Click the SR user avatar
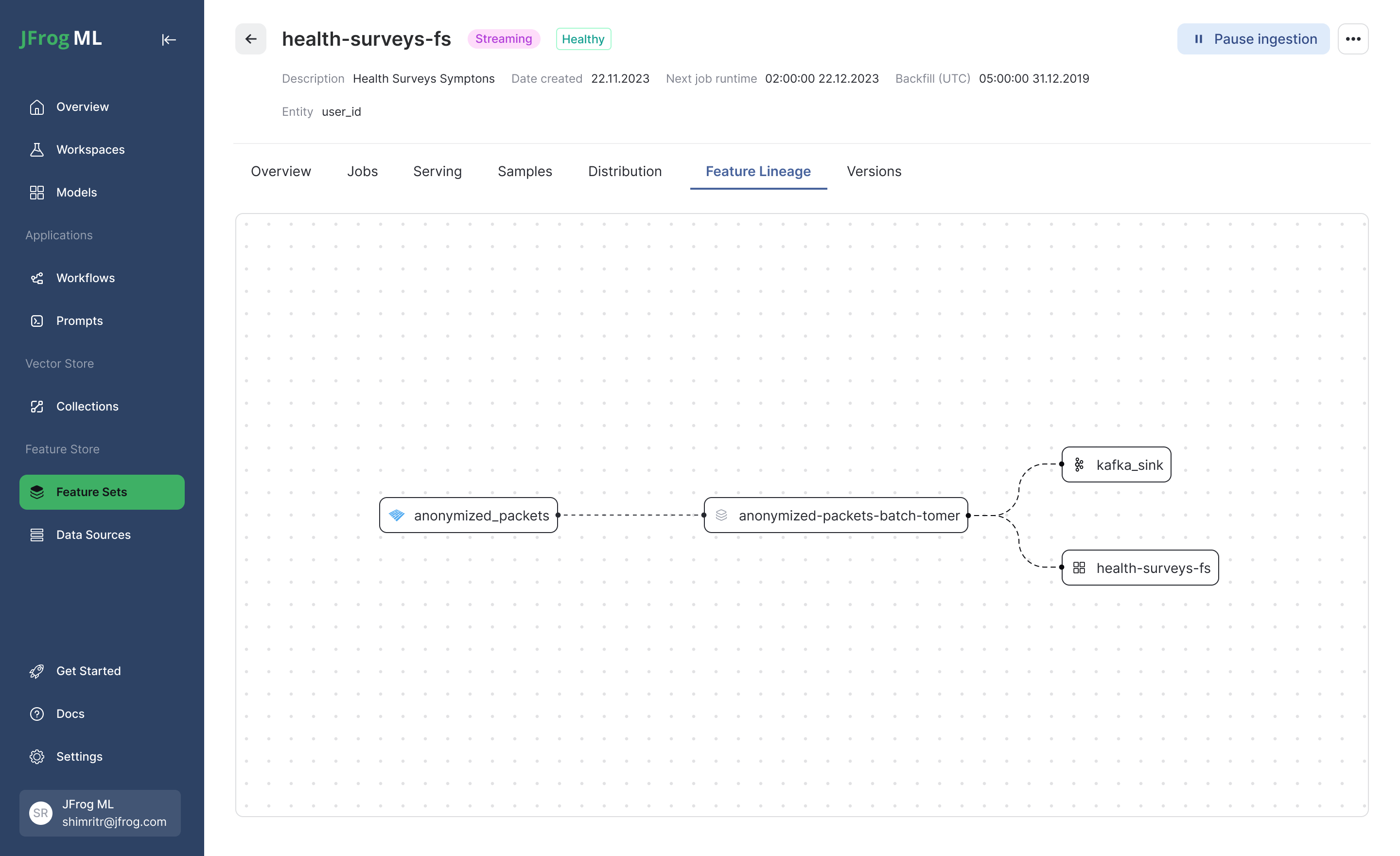1400x856 pixels. pos(41,812)
